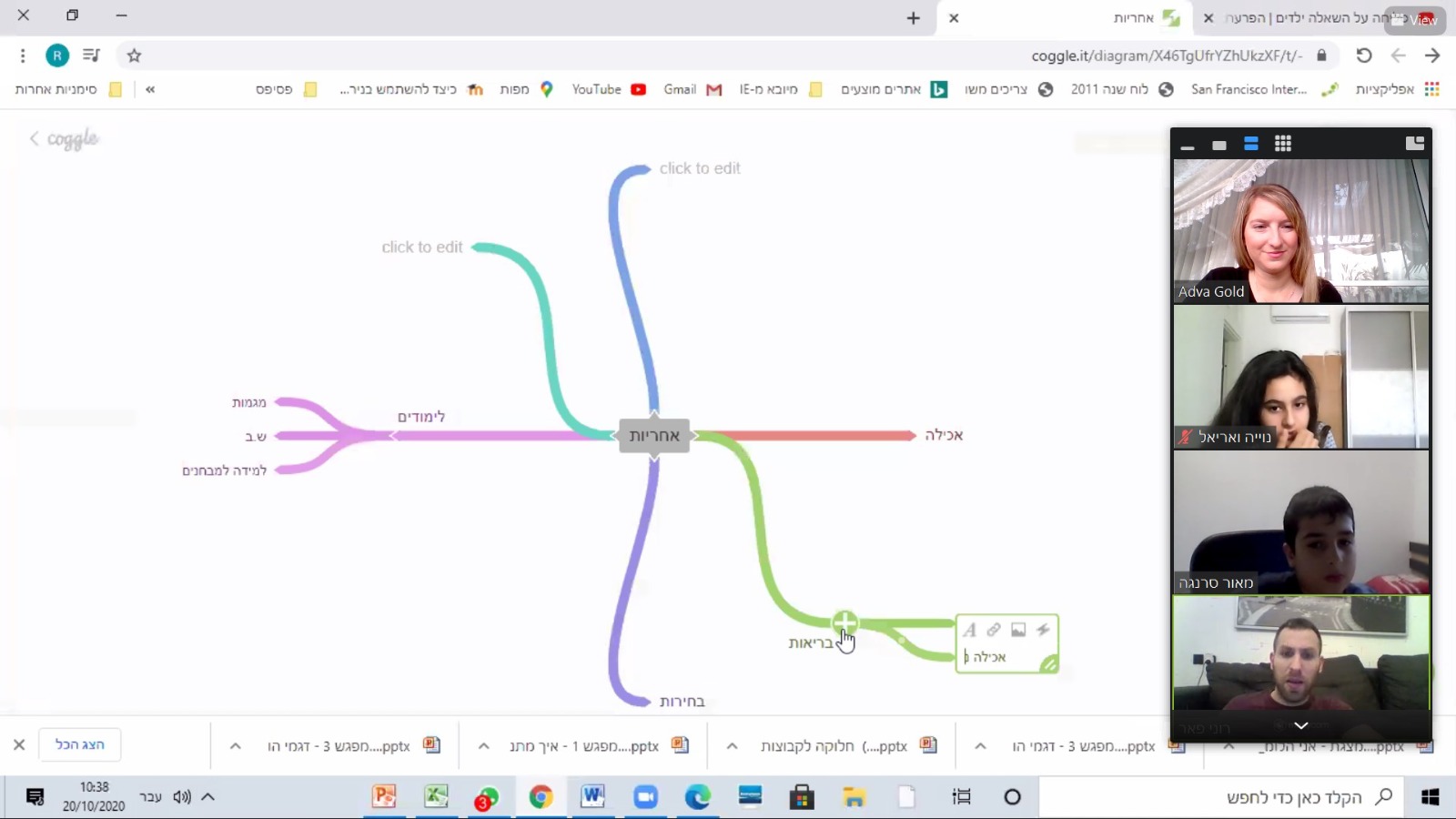Expand more Zoom participants with the down chevron
Image resolution: width=1456 pixels, height=819 pixels.
pyautogui.click(x=1301, y=725)
